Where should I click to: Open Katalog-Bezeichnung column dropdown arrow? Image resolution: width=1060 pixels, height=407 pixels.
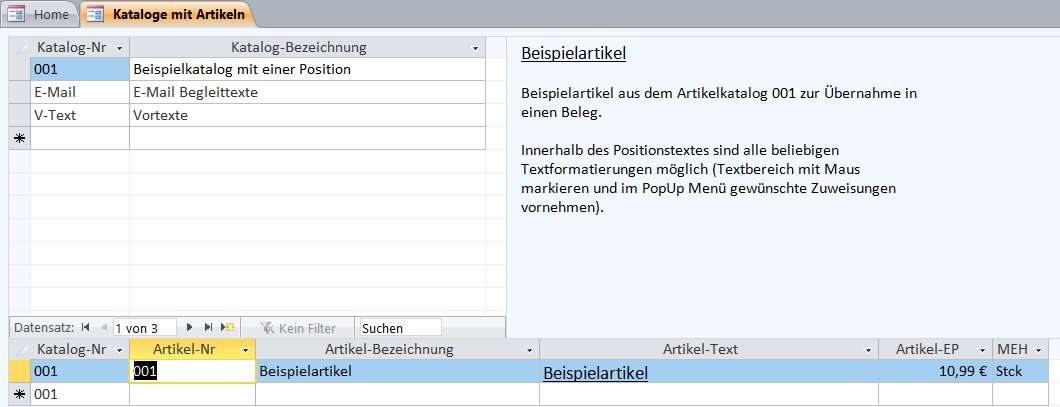[x=475, y=48]
